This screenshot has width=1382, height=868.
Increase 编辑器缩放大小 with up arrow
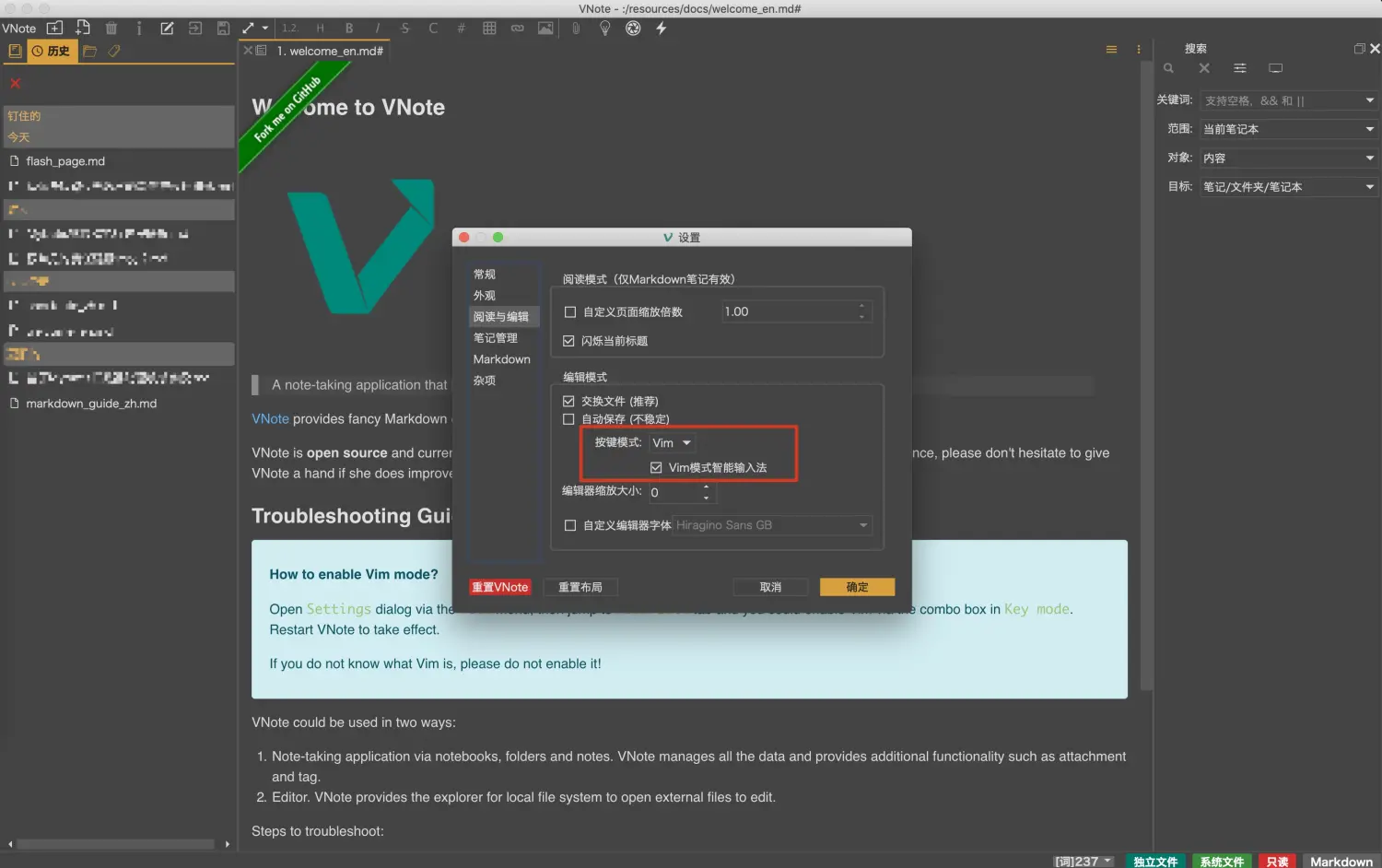[x=707, y=487]
